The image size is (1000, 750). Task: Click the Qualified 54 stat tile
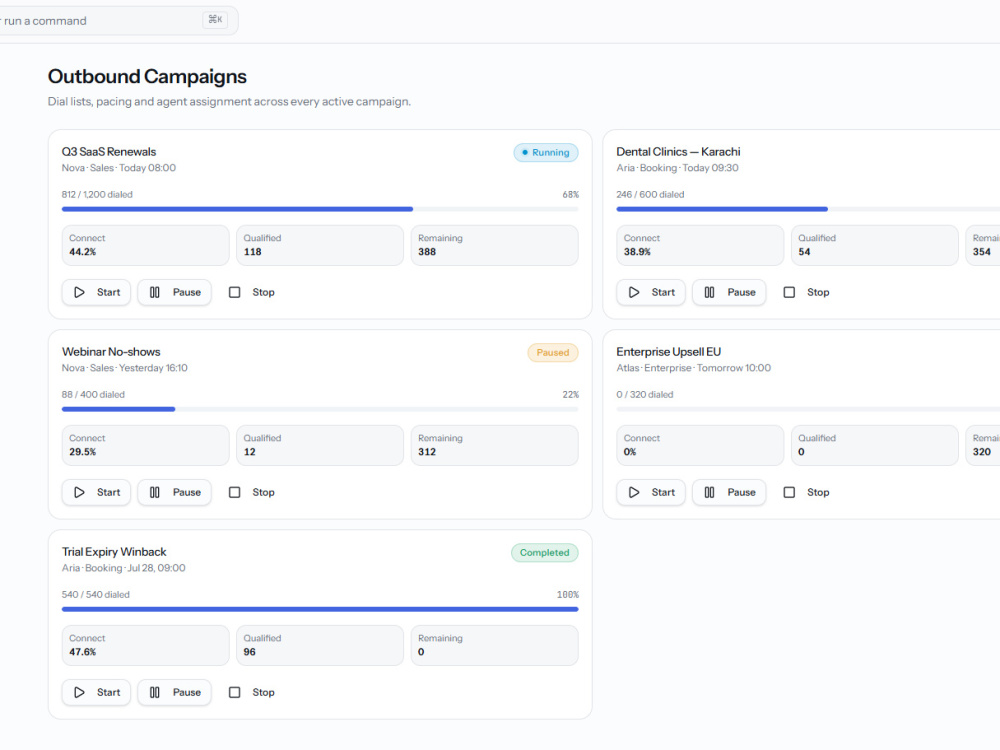875,246
